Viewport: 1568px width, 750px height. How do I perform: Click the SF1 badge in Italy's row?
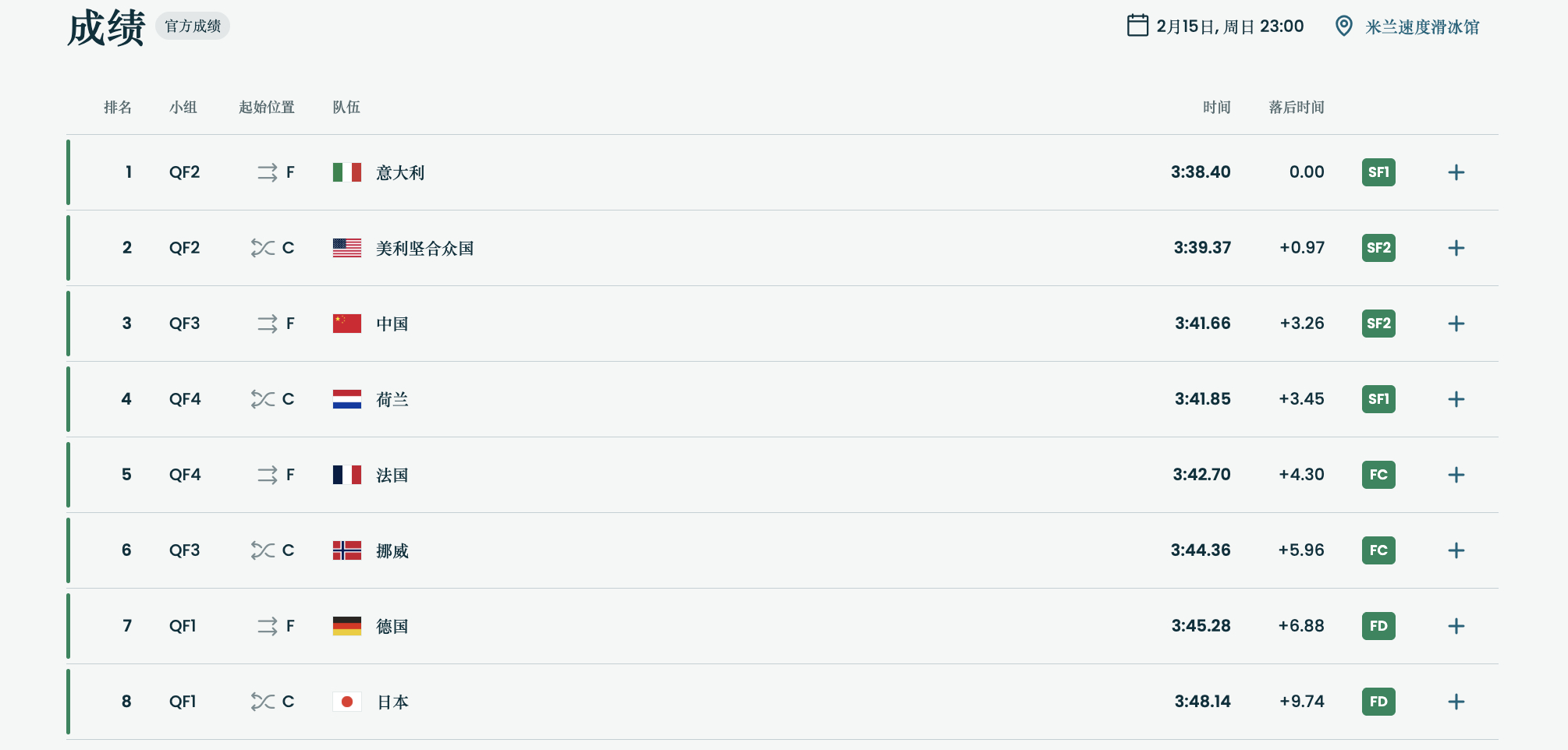1378,172
